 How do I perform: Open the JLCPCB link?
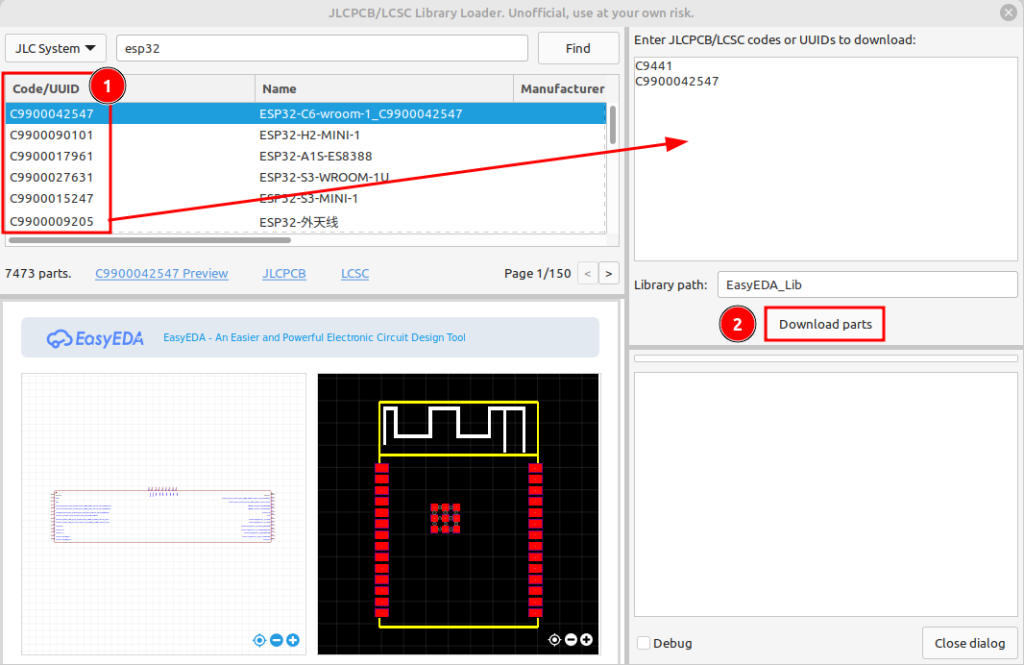coord(284,274)
